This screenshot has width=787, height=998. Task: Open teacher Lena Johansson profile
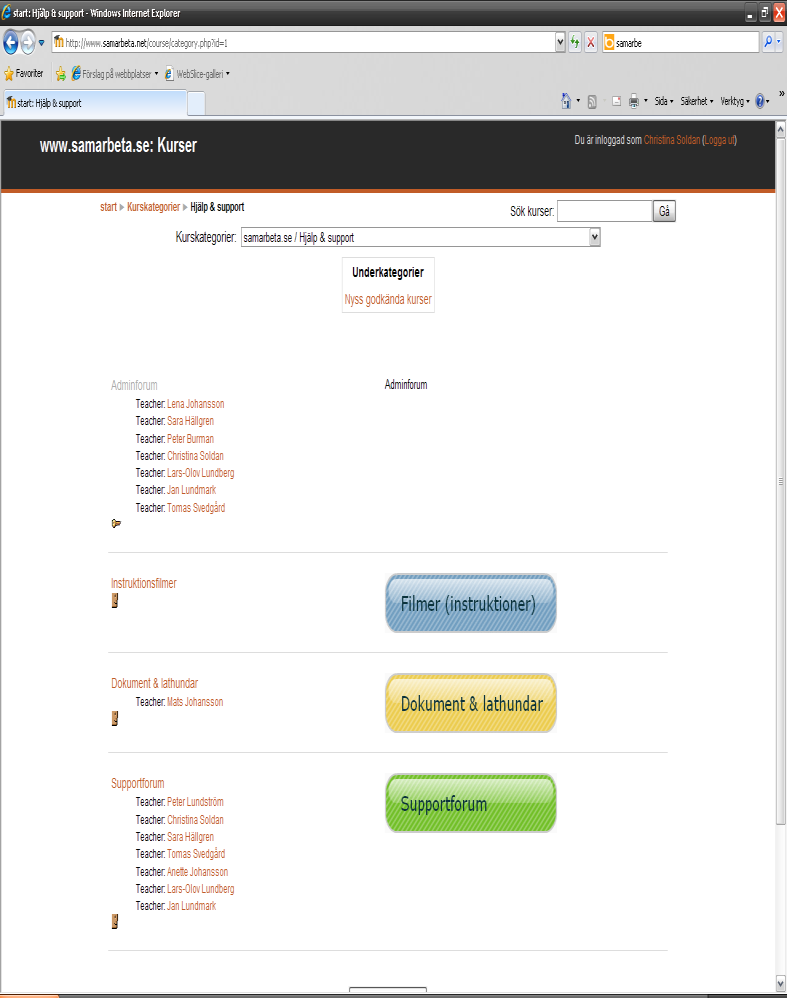point(195,404)
